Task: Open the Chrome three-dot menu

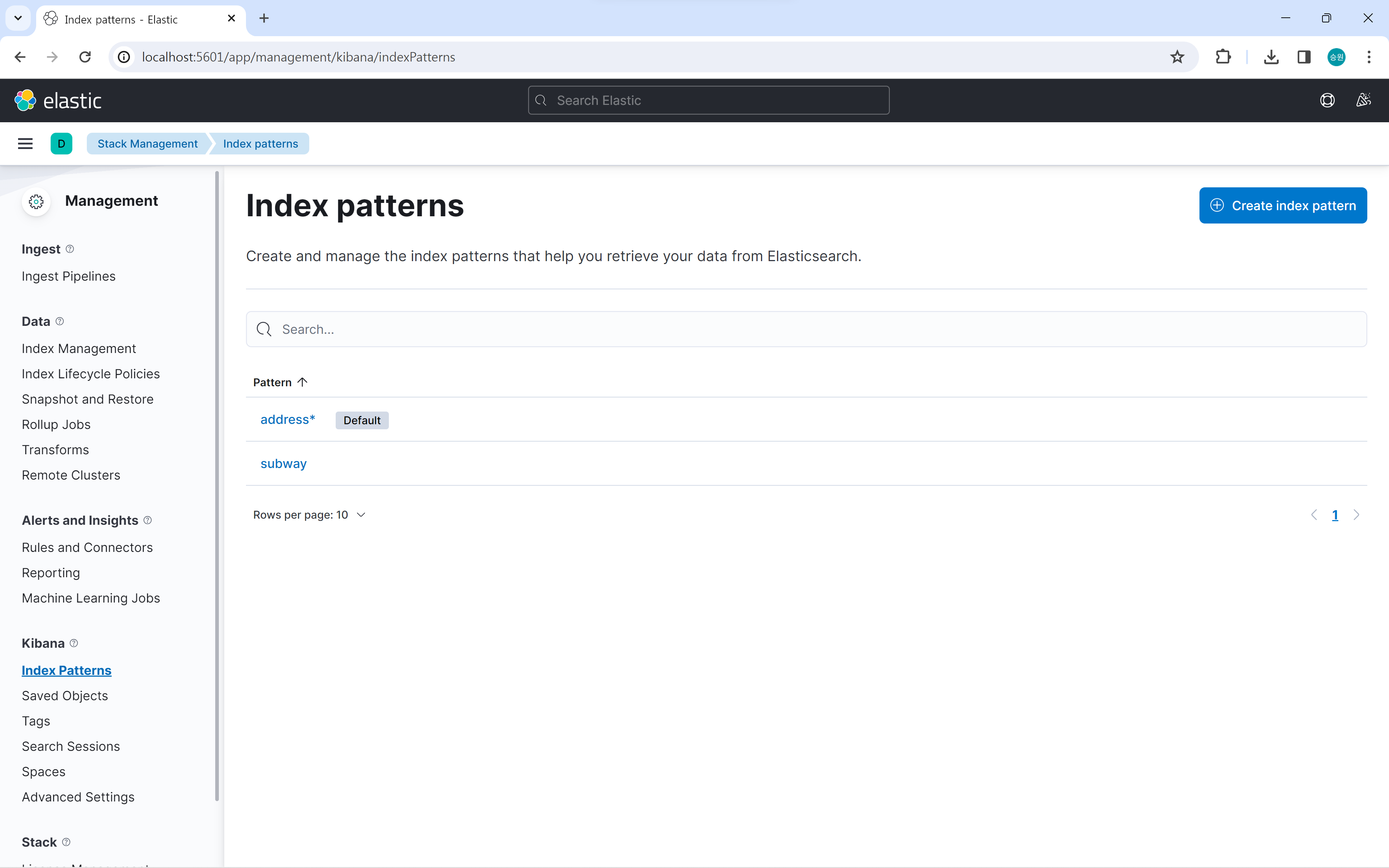Action: coord(1369,57)
